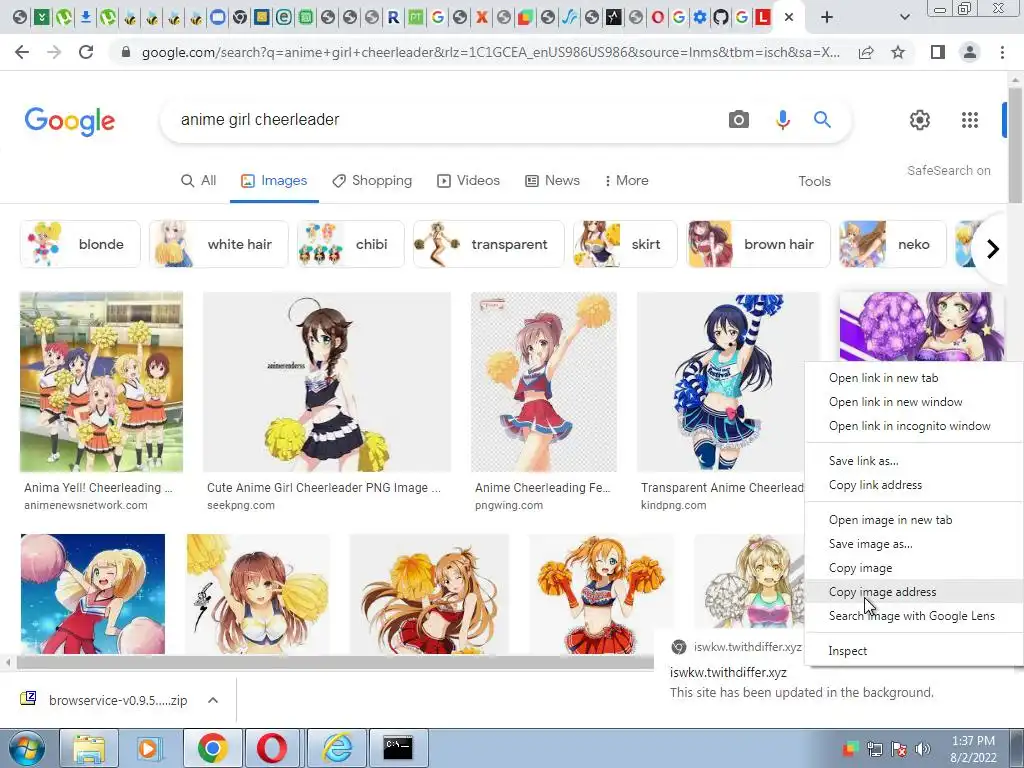Filter results by neko chip
The height and width of the screenshot is (768, 1024).
pos(893,244)
